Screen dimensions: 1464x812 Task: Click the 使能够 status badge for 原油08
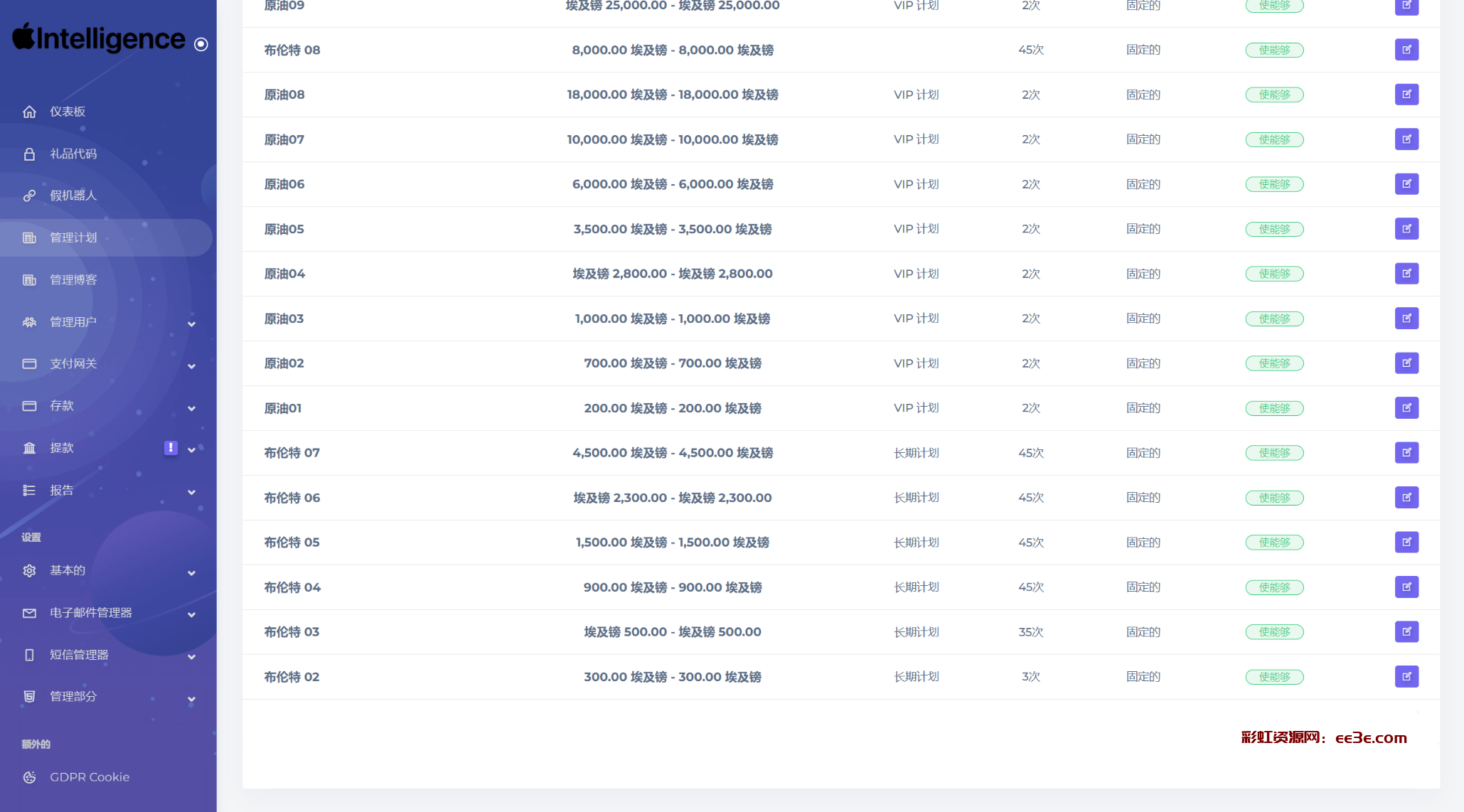pos(1274,95)
